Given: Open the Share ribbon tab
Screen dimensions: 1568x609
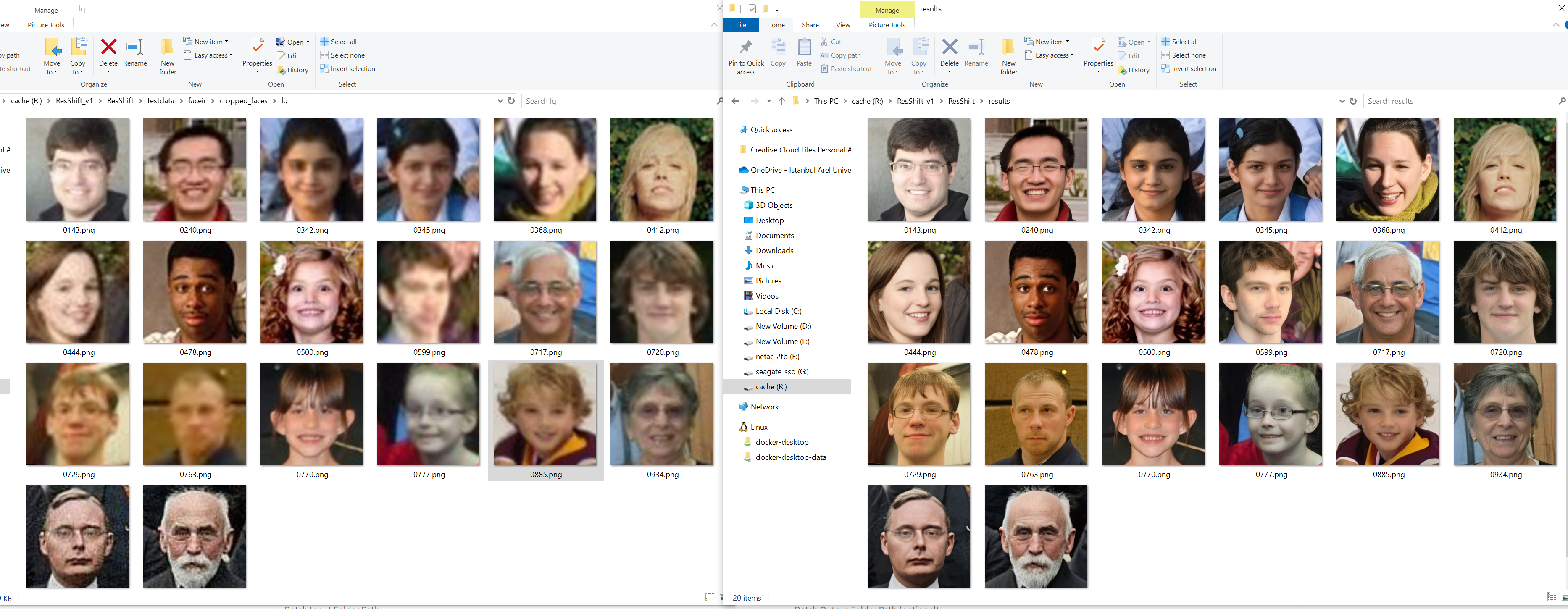Looking at the screenshot, I should pos(810,25).
